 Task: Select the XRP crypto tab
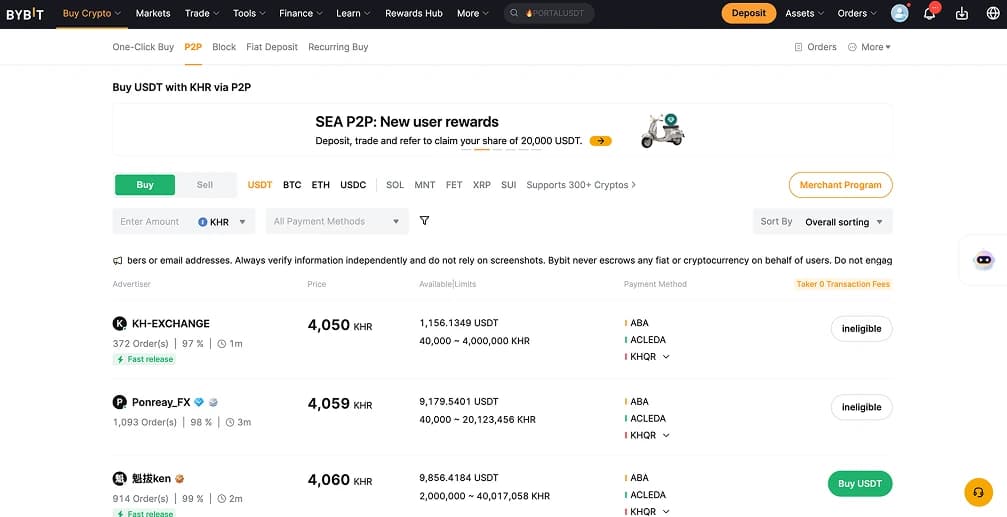482,185
